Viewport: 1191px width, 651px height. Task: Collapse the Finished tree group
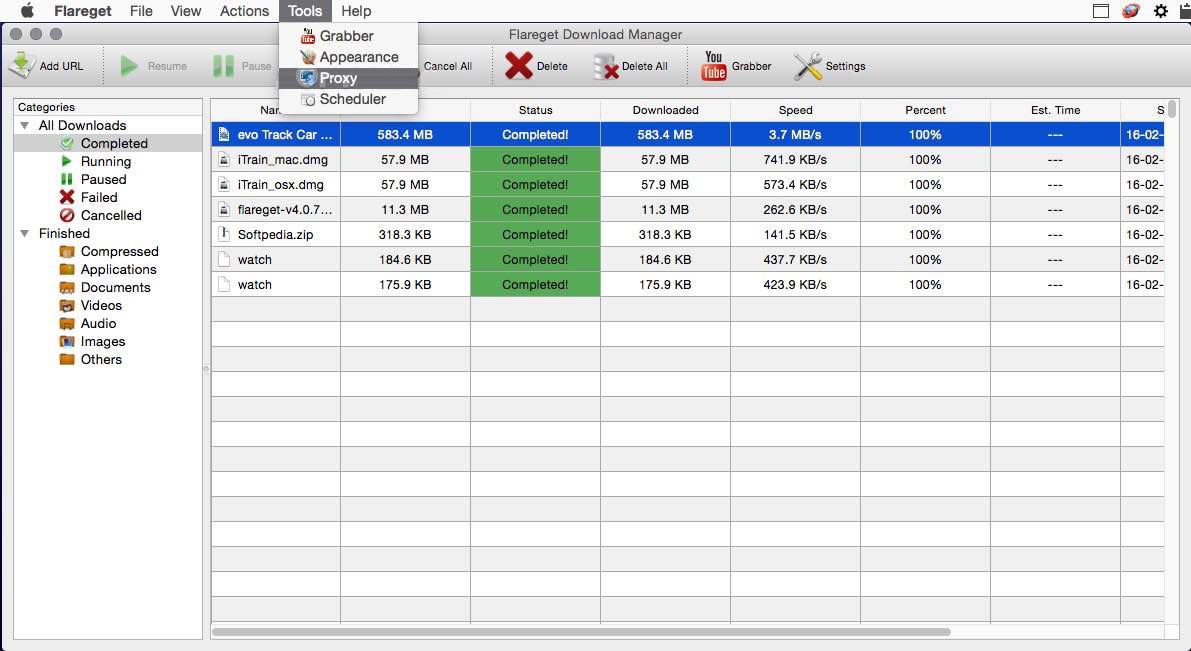25,233
